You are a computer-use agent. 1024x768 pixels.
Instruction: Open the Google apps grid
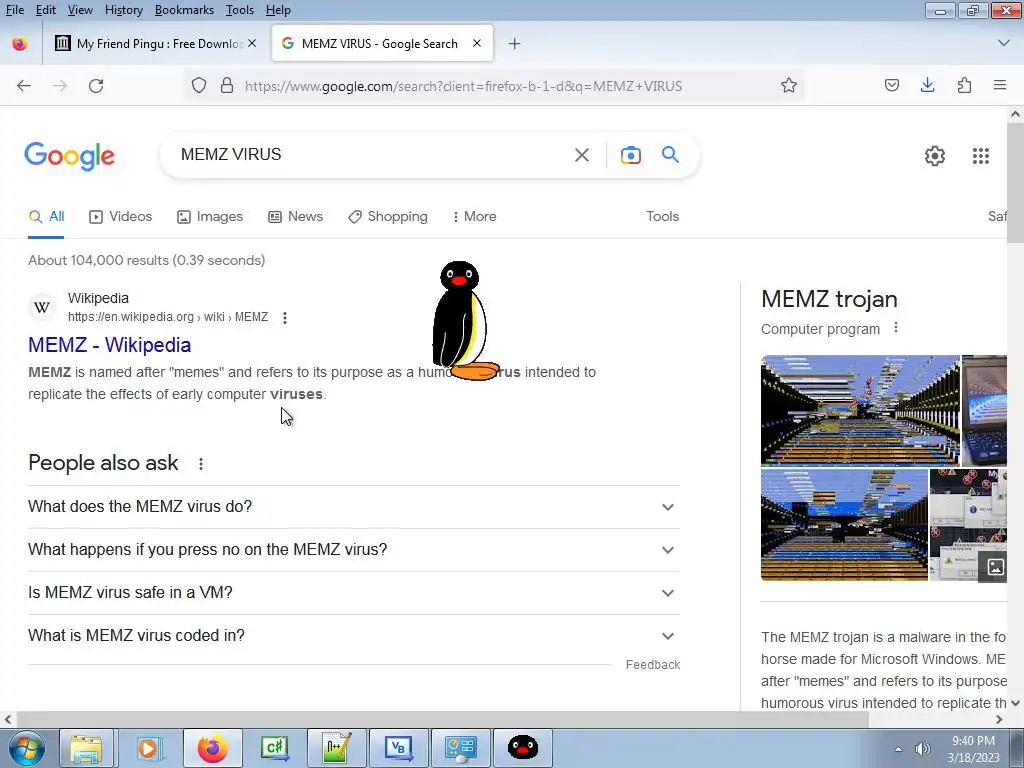tap(981, 155)
